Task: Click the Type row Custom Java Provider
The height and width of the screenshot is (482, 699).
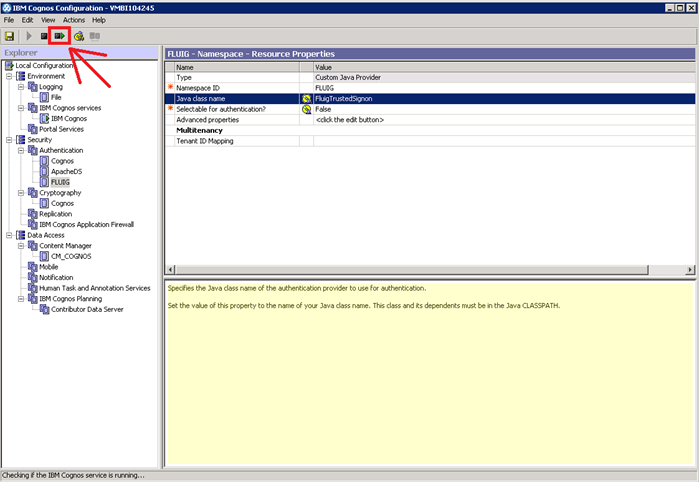Action: [x=504, y=78]
